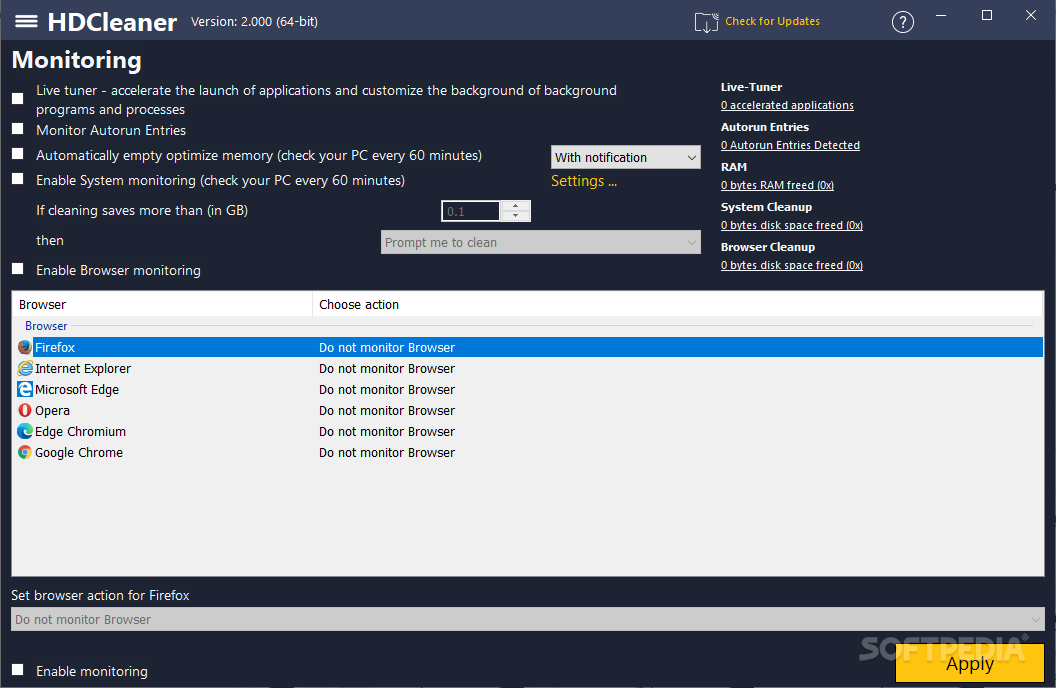The image size is (1056, 688).
Task: Click Edge Chromium's Do not monitor Browser action
Action: click(387, 431)
